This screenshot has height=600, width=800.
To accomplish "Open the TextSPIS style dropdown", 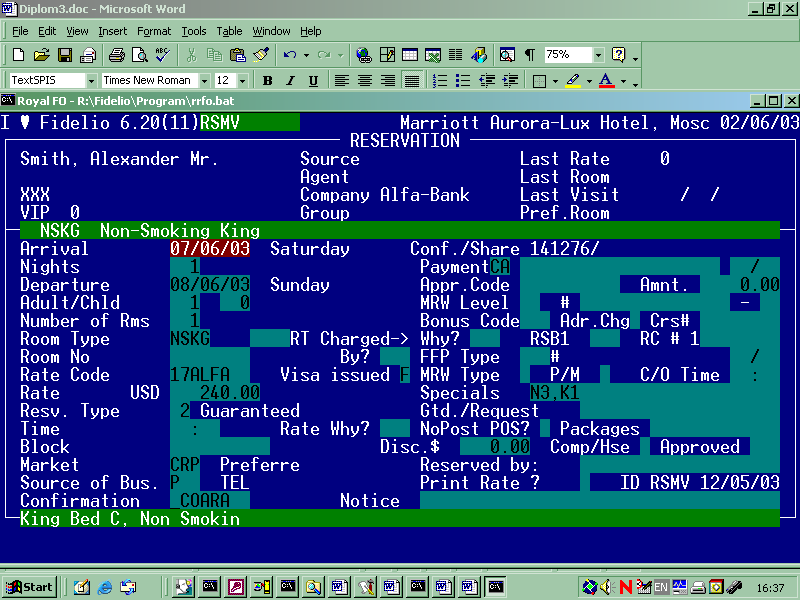I will 91,81.
